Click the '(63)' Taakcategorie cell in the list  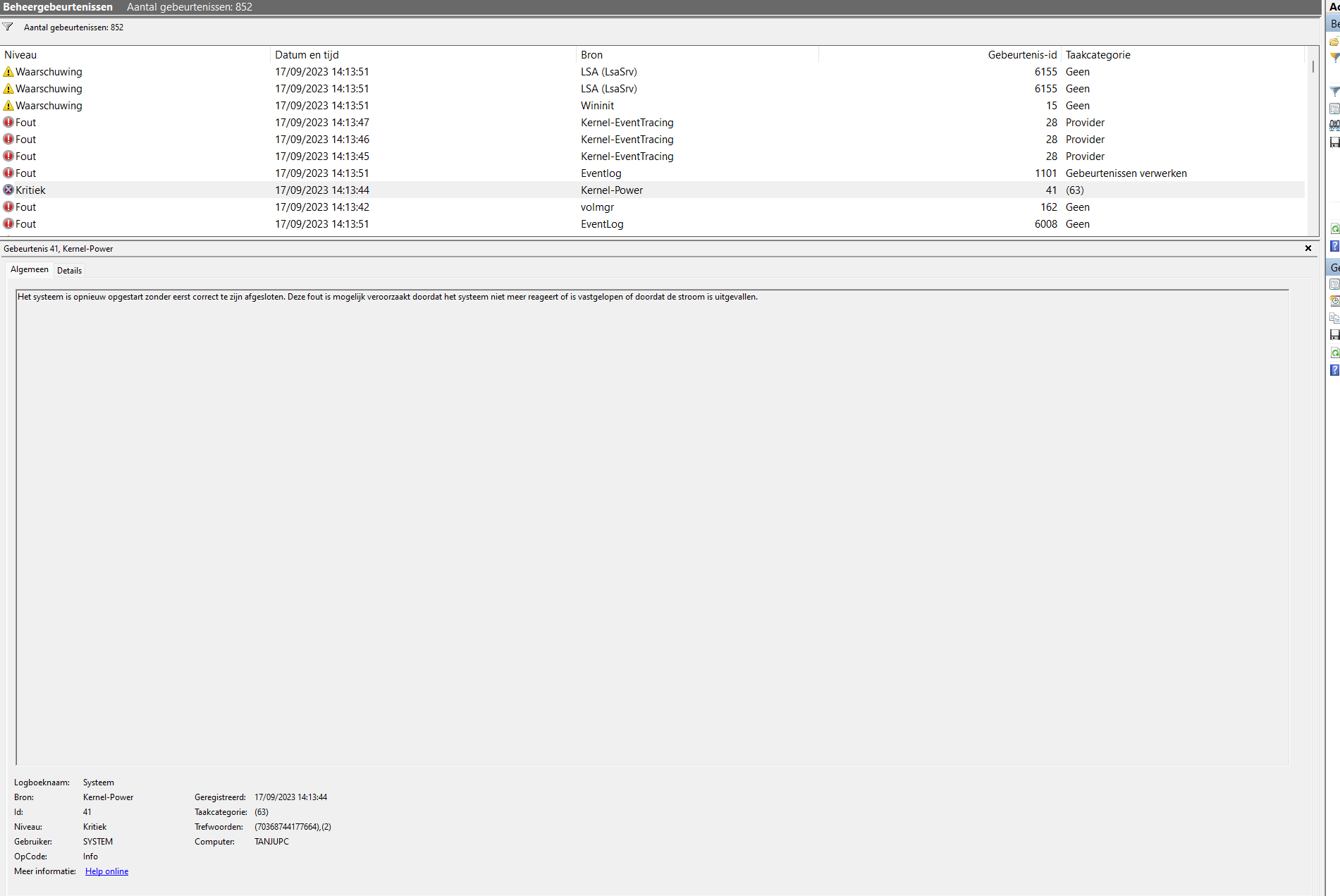(x=1074, y=190)
